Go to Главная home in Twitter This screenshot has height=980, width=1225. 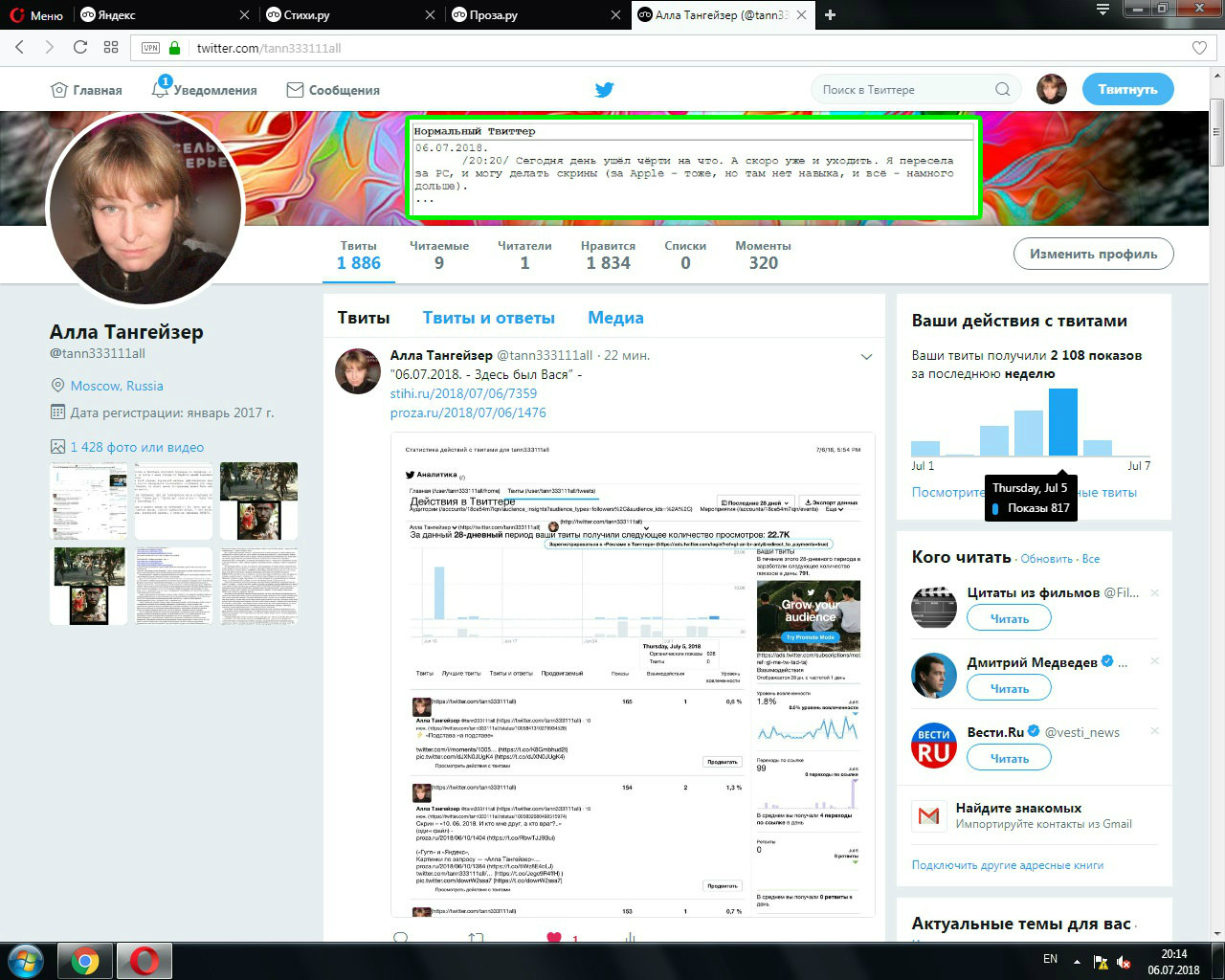[86, 90]
